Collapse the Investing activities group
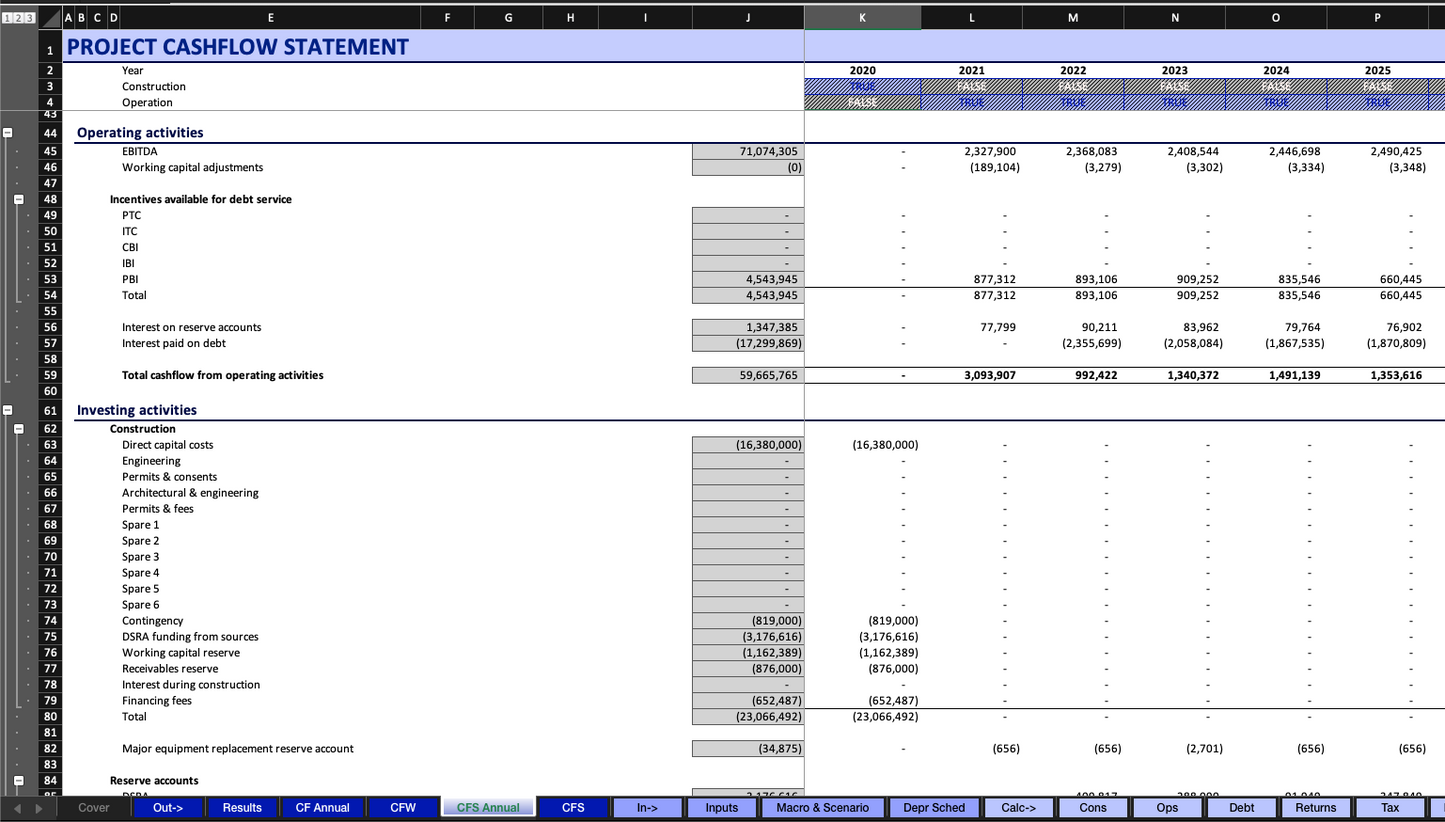This screenshot has width=1445, height=822. pyautogui.click(x=7, y=410)
